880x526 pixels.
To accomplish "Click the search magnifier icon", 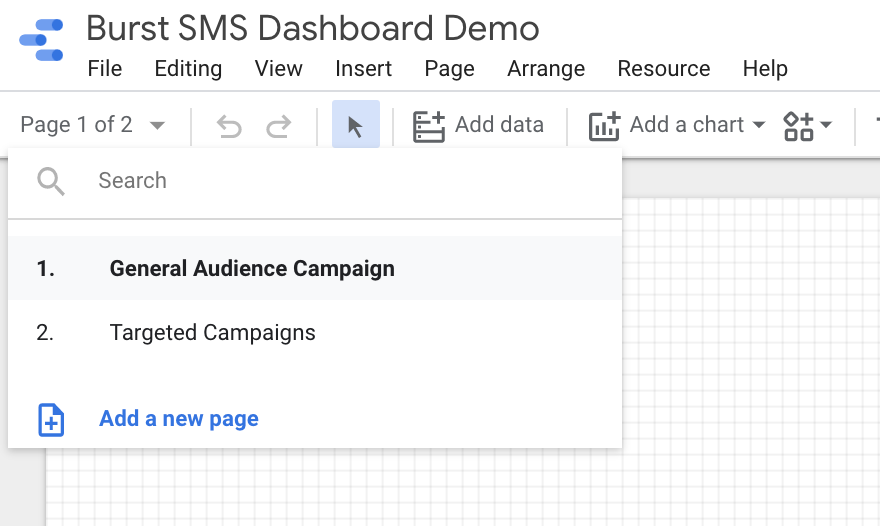I will click(51, 181).
